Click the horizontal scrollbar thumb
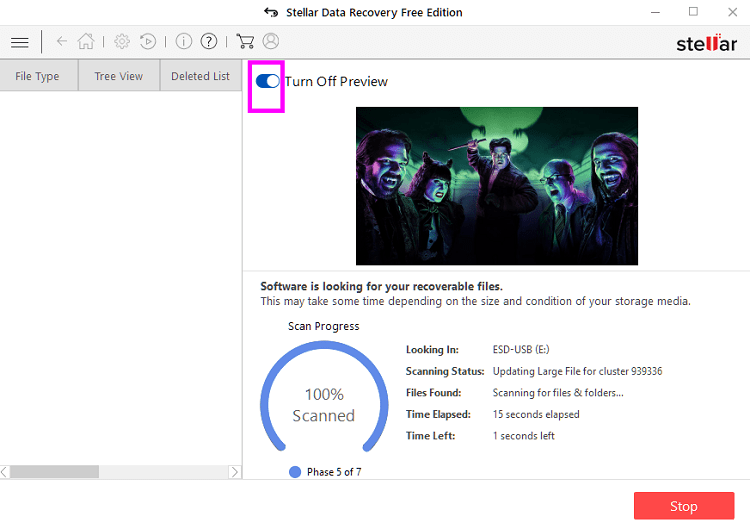The height and width of the screenshot is (520, 750). [55, 472]
